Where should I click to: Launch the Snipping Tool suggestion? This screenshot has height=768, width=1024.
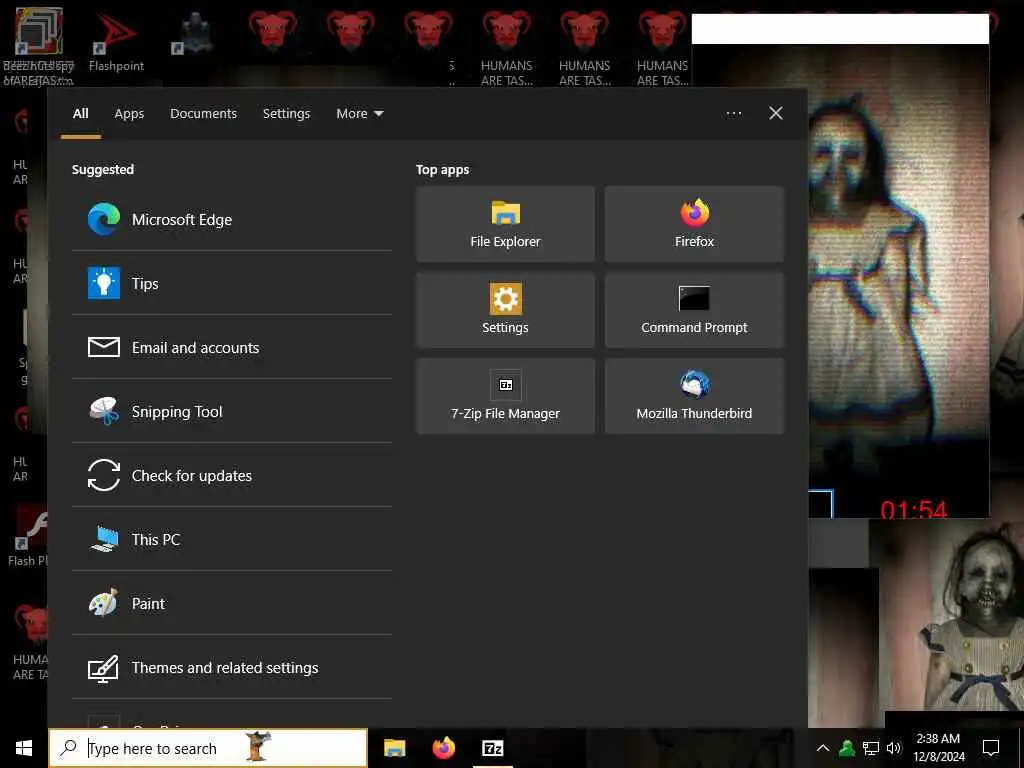point(232,411)
